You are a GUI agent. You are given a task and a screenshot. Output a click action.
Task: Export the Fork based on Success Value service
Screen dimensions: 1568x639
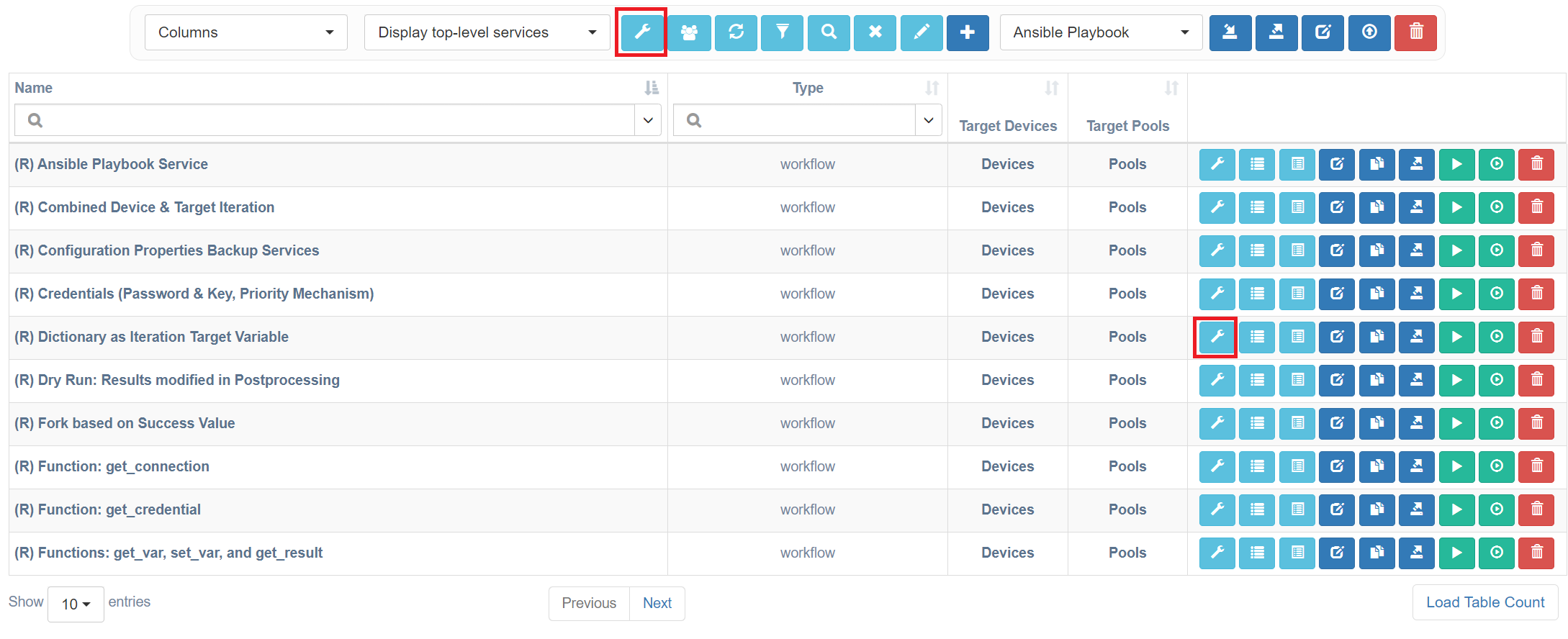(x=1417, y=423)
